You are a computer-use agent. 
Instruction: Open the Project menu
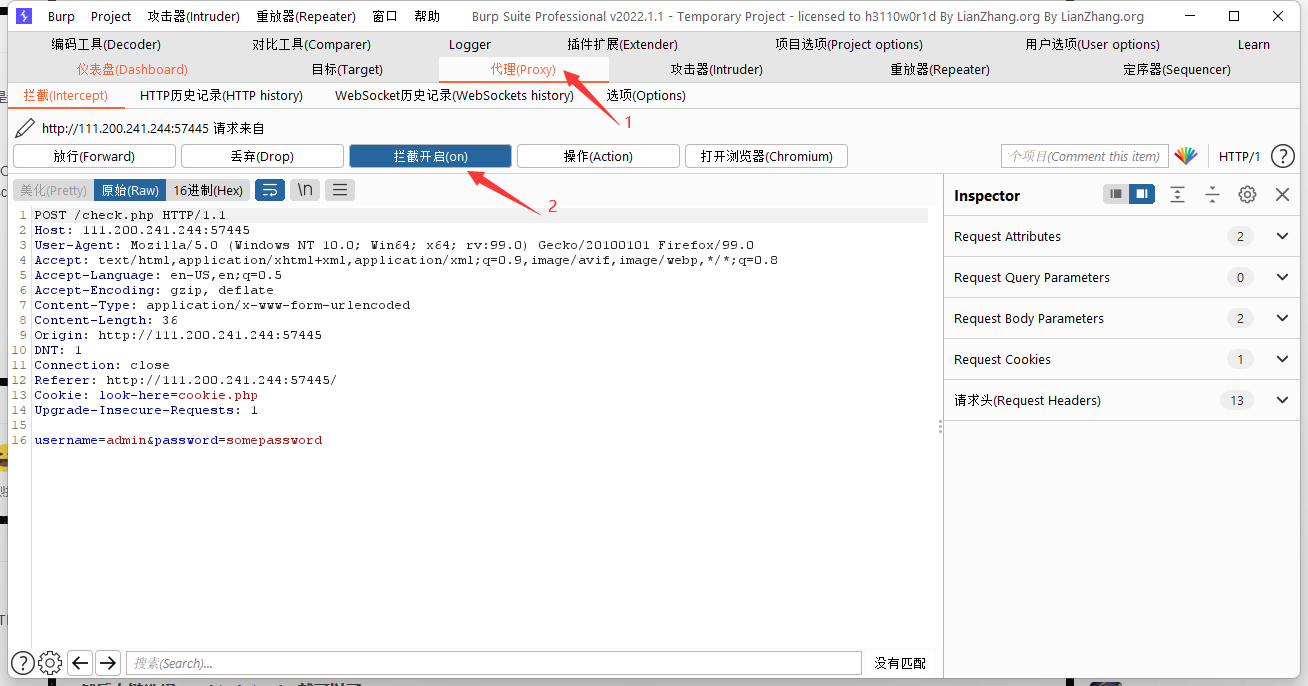(x=111, y=16)
